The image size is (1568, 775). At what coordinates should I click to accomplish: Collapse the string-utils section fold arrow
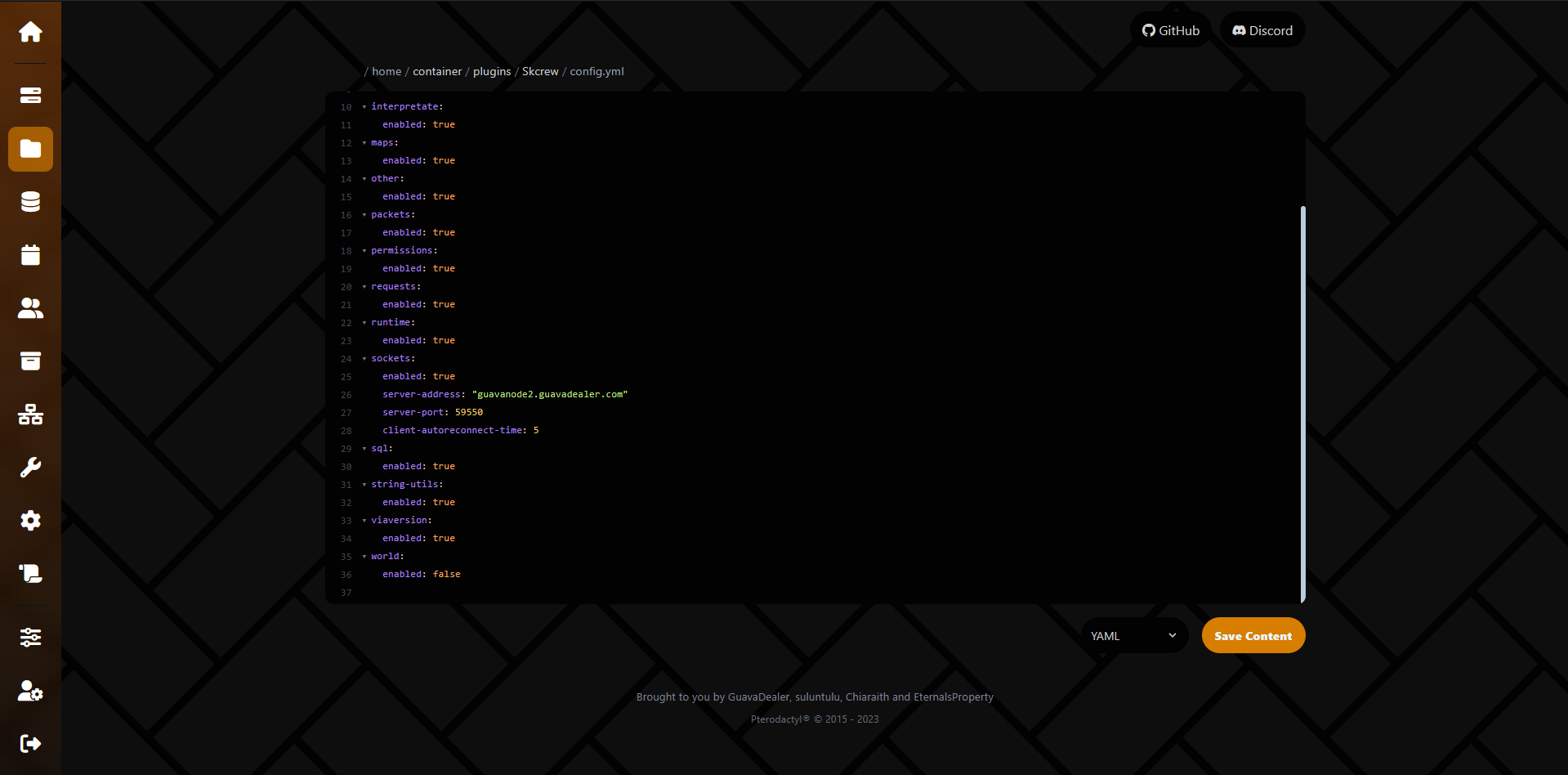click(x=364, y=484)
